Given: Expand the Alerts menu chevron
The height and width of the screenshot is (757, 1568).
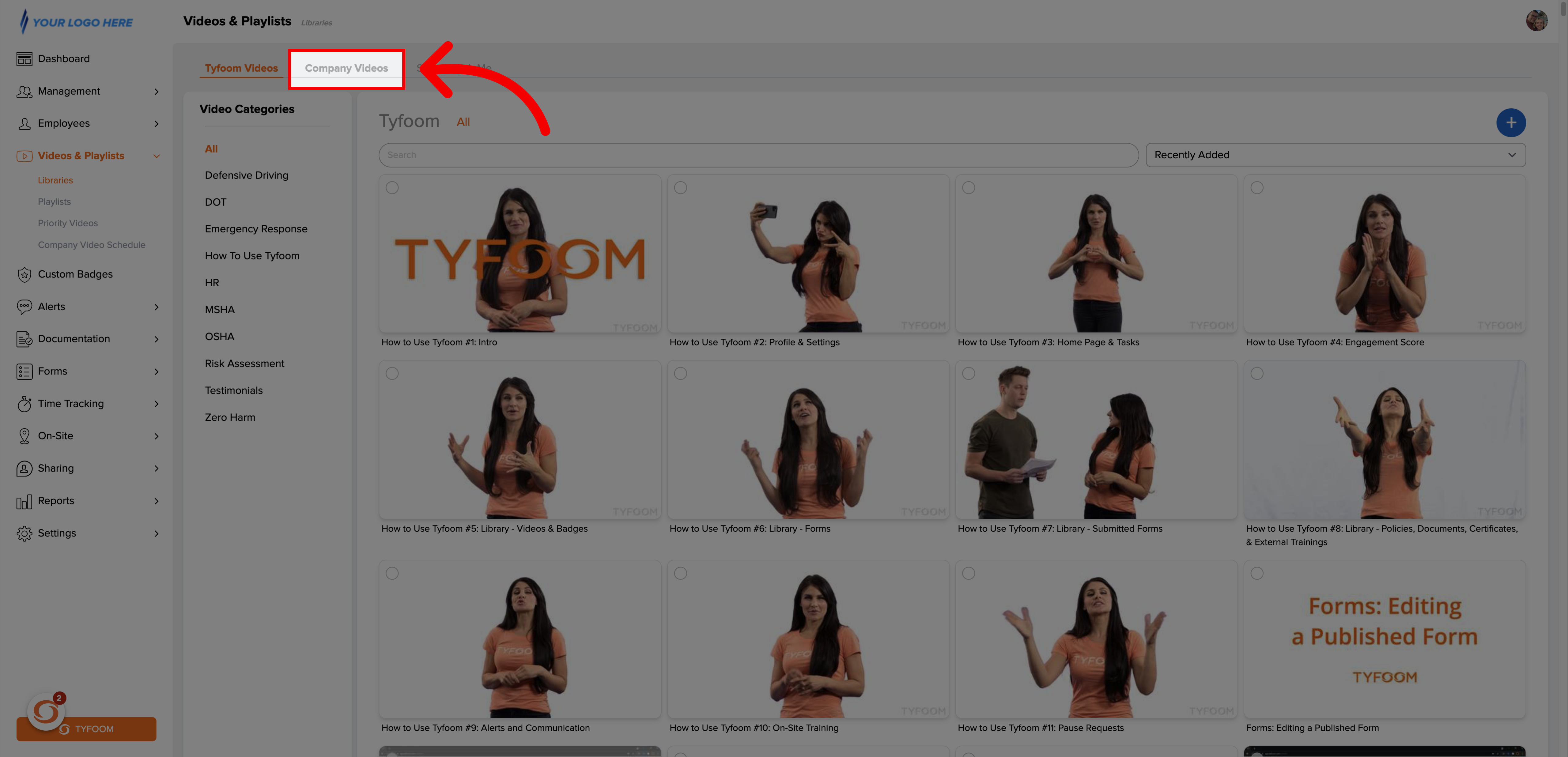Looking at the screenshot, I should coord(157,307).
